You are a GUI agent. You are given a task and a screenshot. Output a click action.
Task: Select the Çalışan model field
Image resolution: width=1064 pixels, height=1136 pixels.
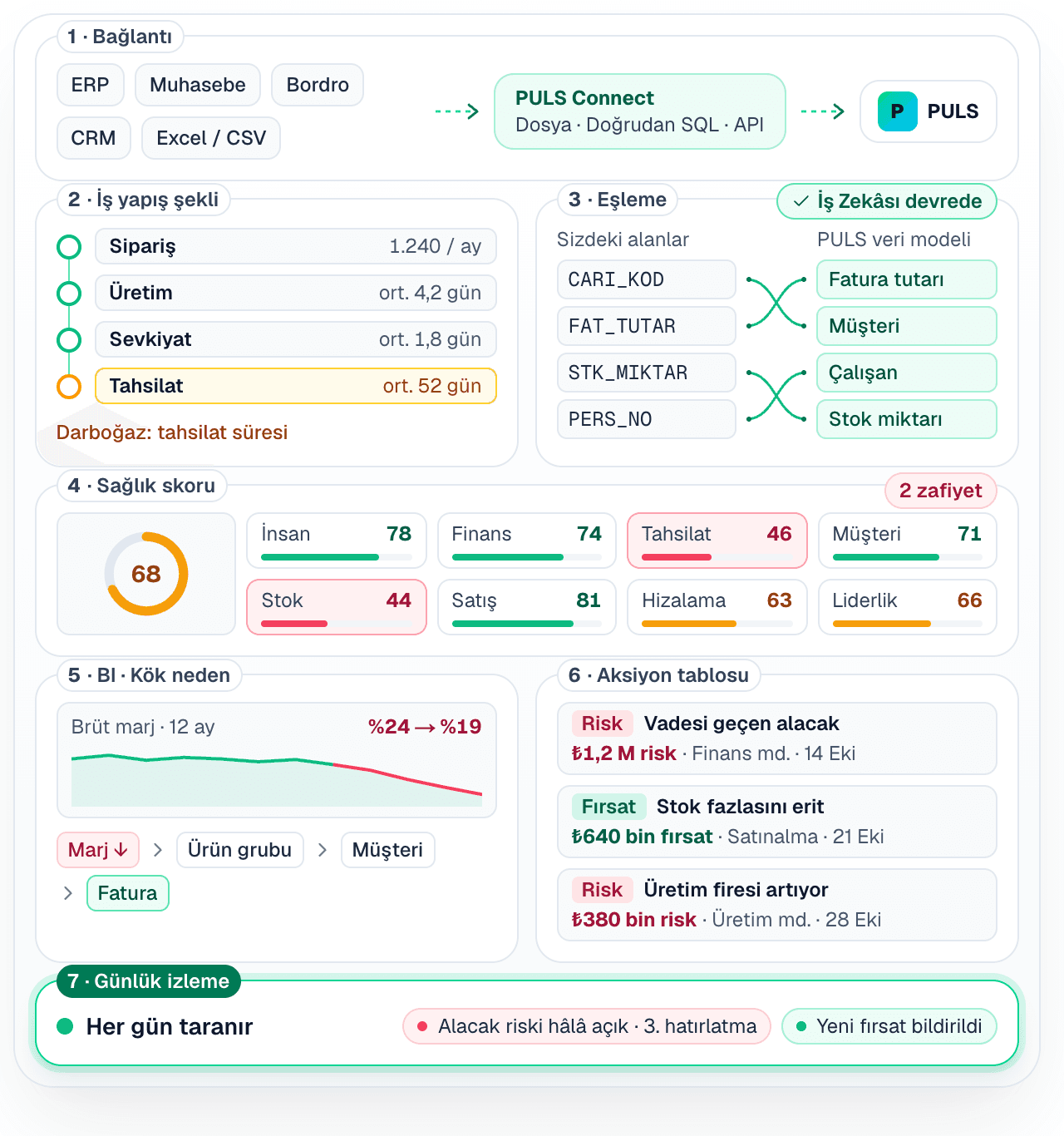[x=907, y=373]
